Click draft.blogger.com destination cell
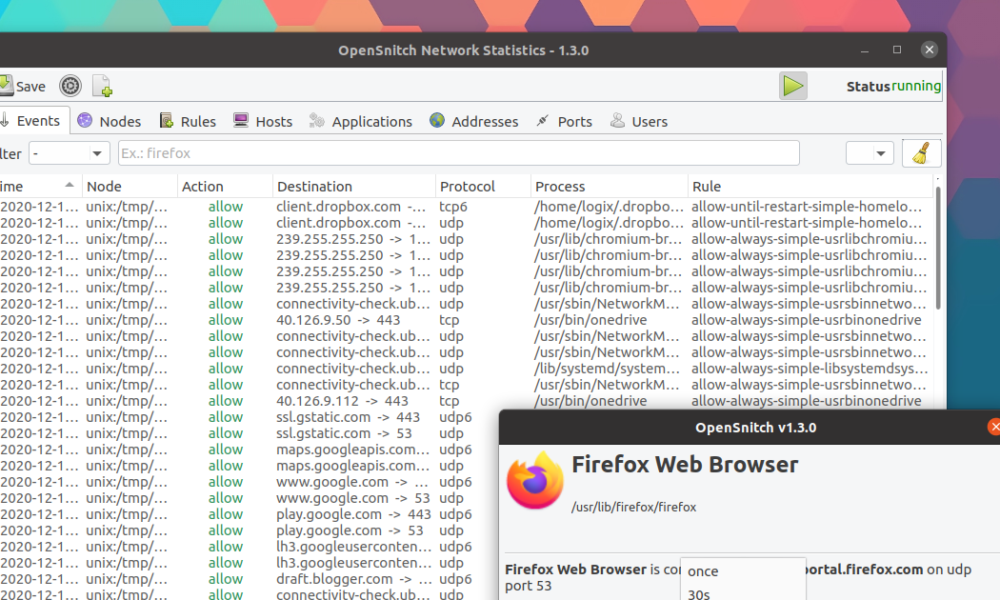1000x600 pixels. tap(354, 579)
